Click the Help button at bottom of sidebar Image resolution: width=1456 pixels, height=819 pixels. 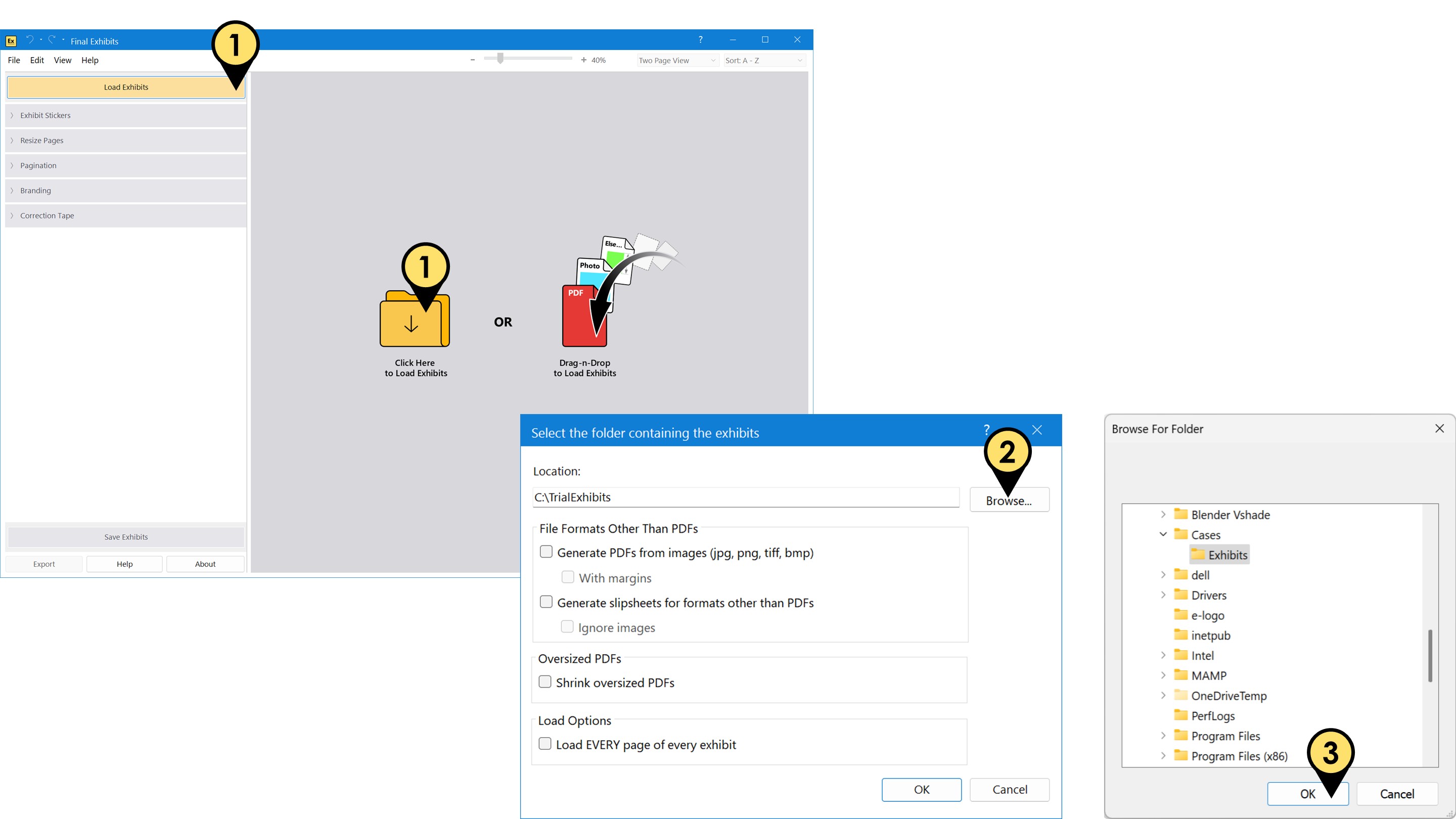(x=124, y=564)
